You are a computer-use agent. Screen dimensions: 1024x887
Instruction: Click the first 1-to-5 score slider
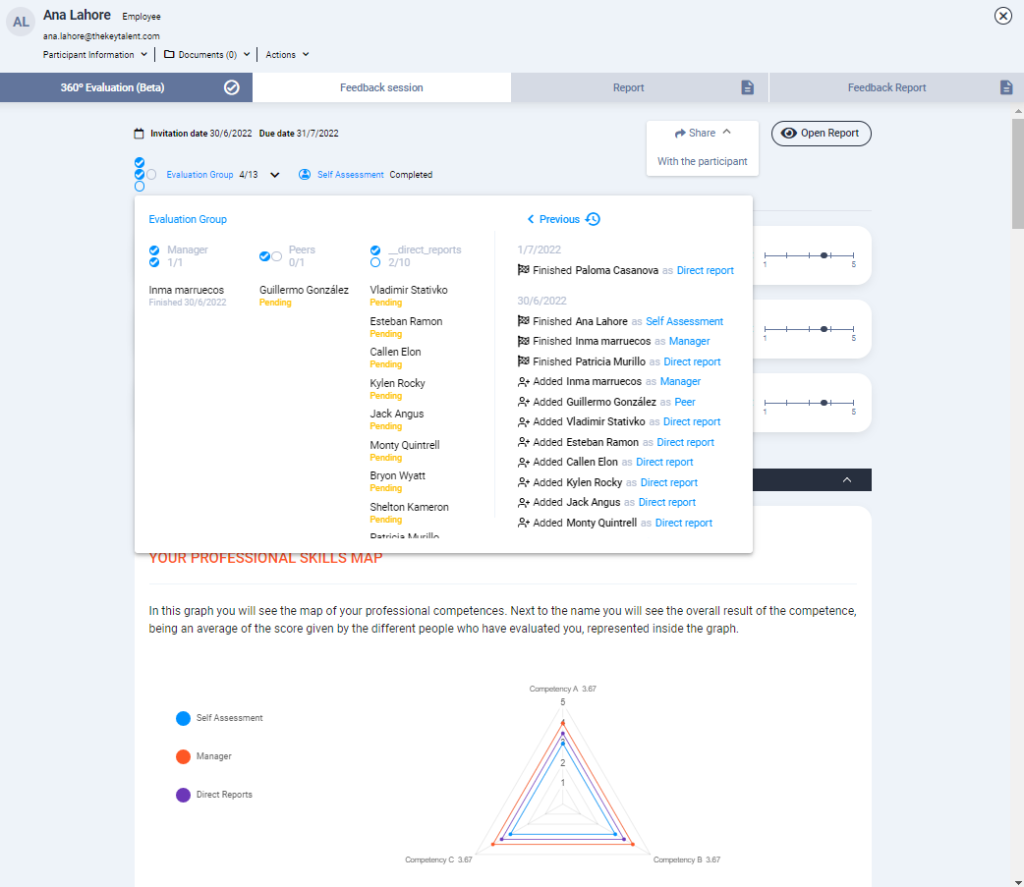point(809,257)
